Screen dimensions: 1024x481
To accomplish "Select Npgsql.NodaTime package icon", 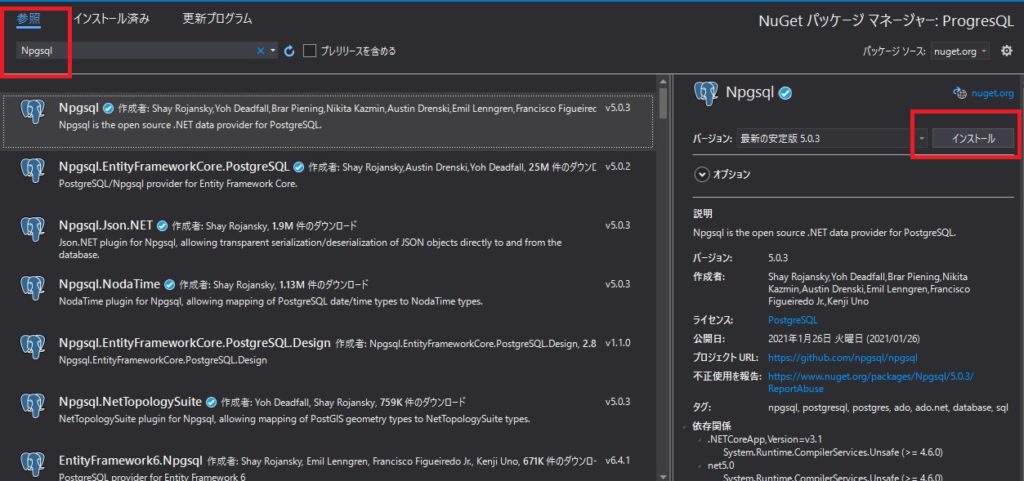I will 31,287.
